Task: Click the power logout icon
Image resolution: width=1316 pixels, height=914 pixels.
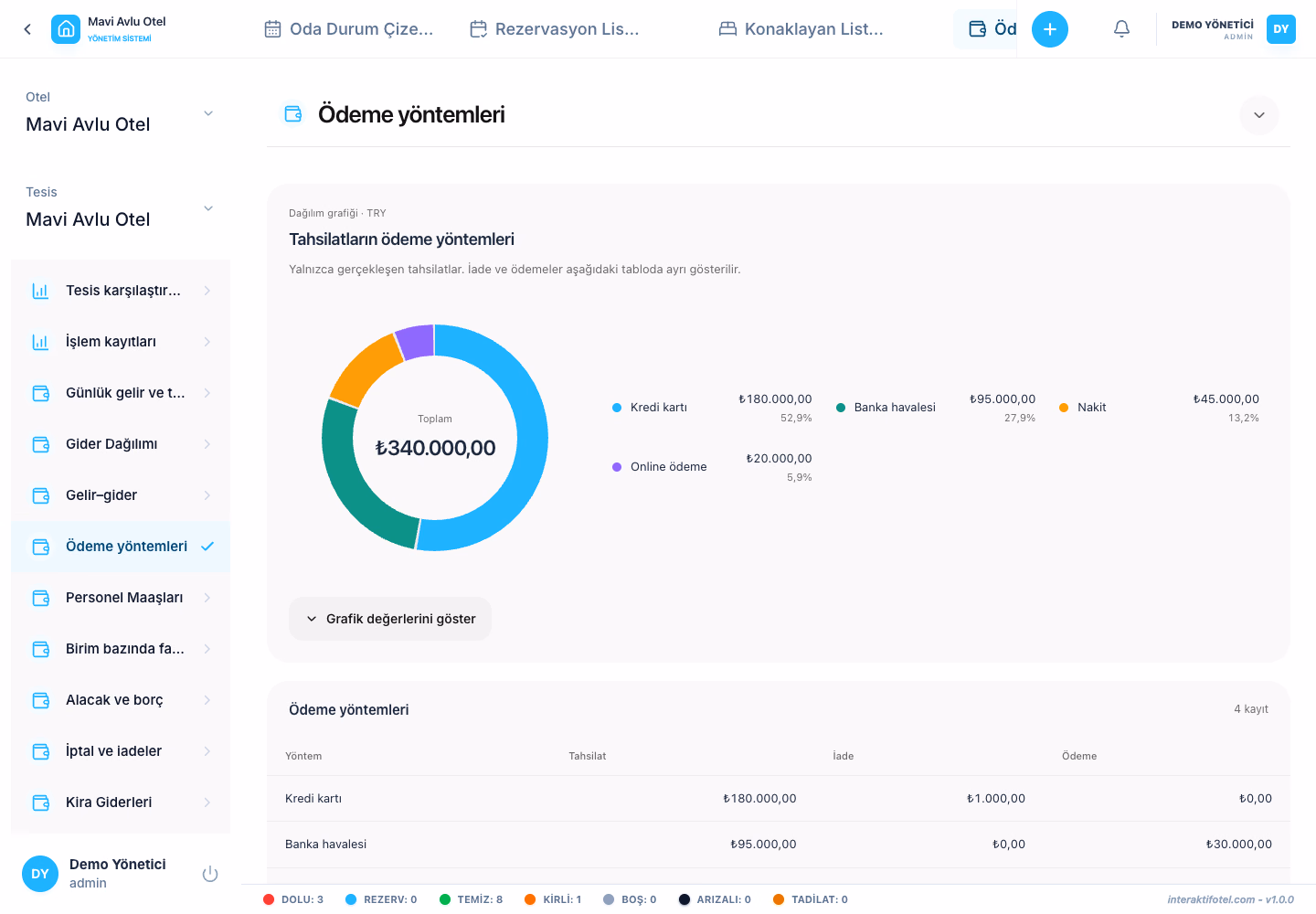Action: click(x=210, y=874)
